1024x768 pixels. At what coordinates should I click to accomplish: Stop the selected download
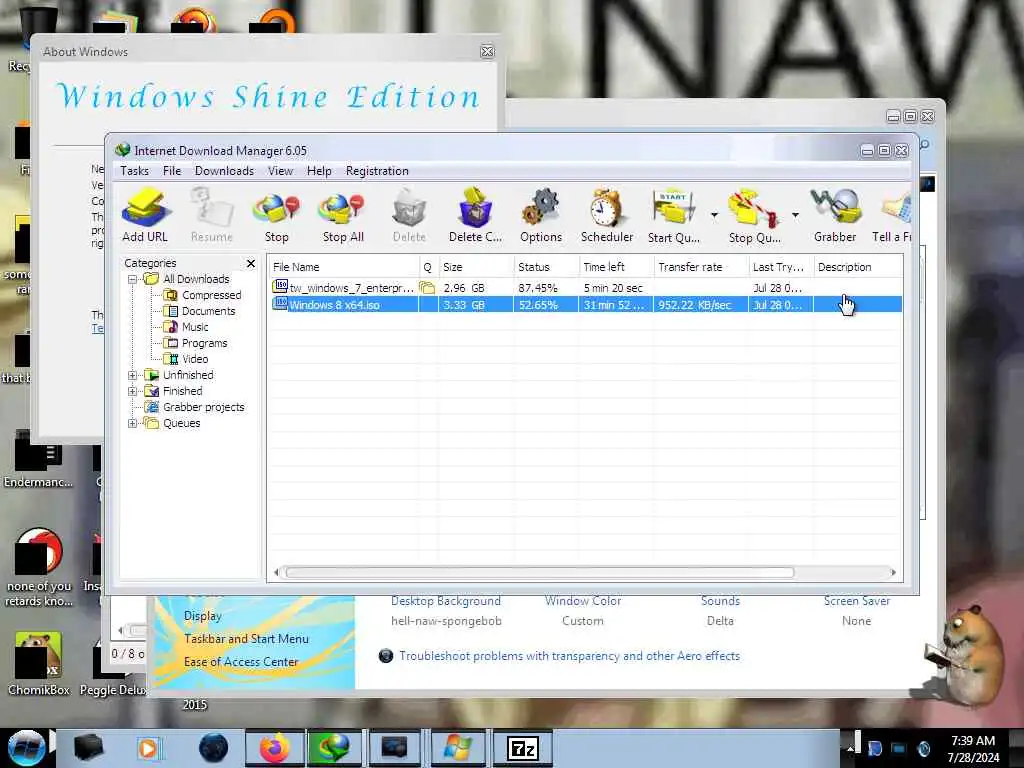(x=276, y=216)
